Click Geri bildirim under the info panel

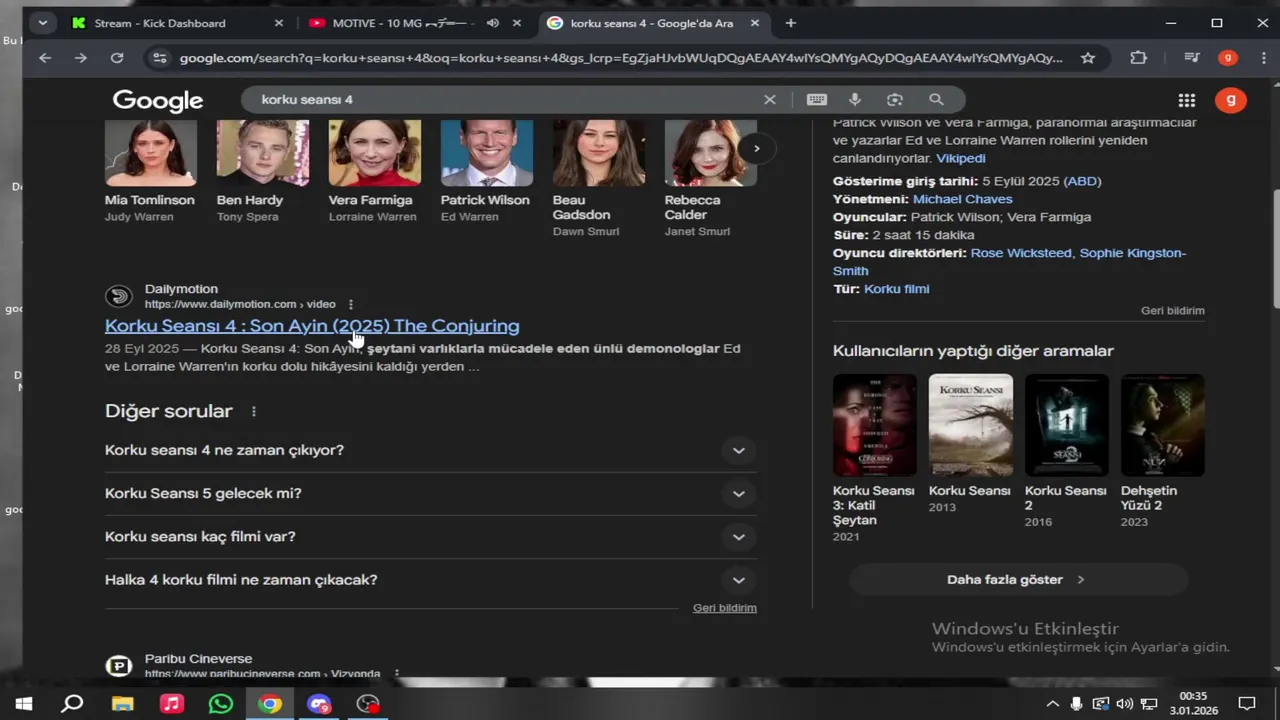(1173, 311)
